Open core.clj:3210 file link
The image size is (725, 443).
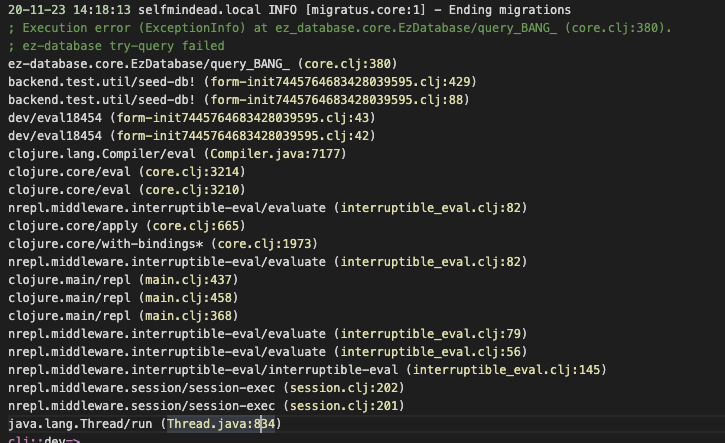click(192, 190)
